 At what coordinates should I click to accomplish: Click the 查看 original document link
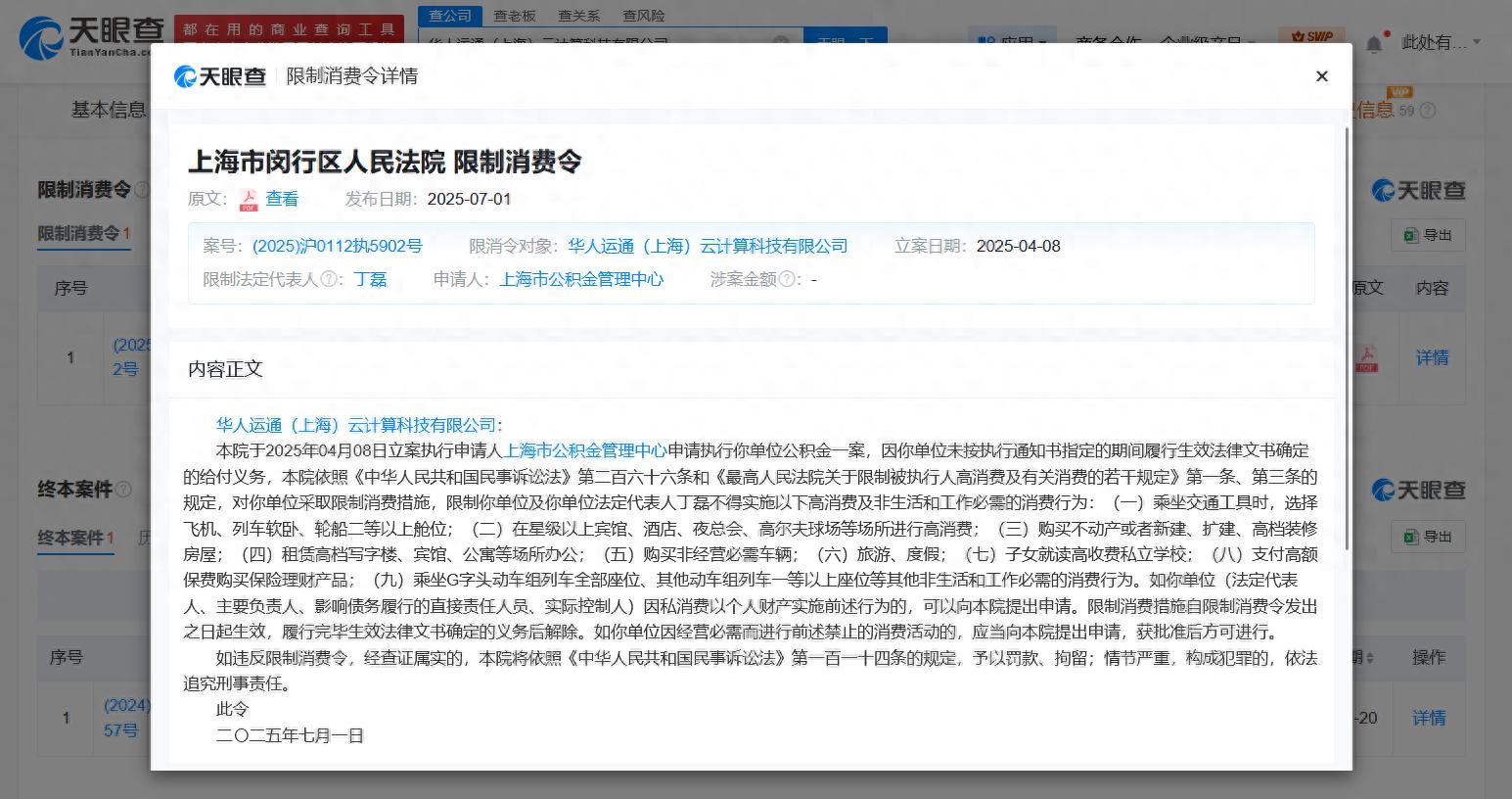coord(282,199)
